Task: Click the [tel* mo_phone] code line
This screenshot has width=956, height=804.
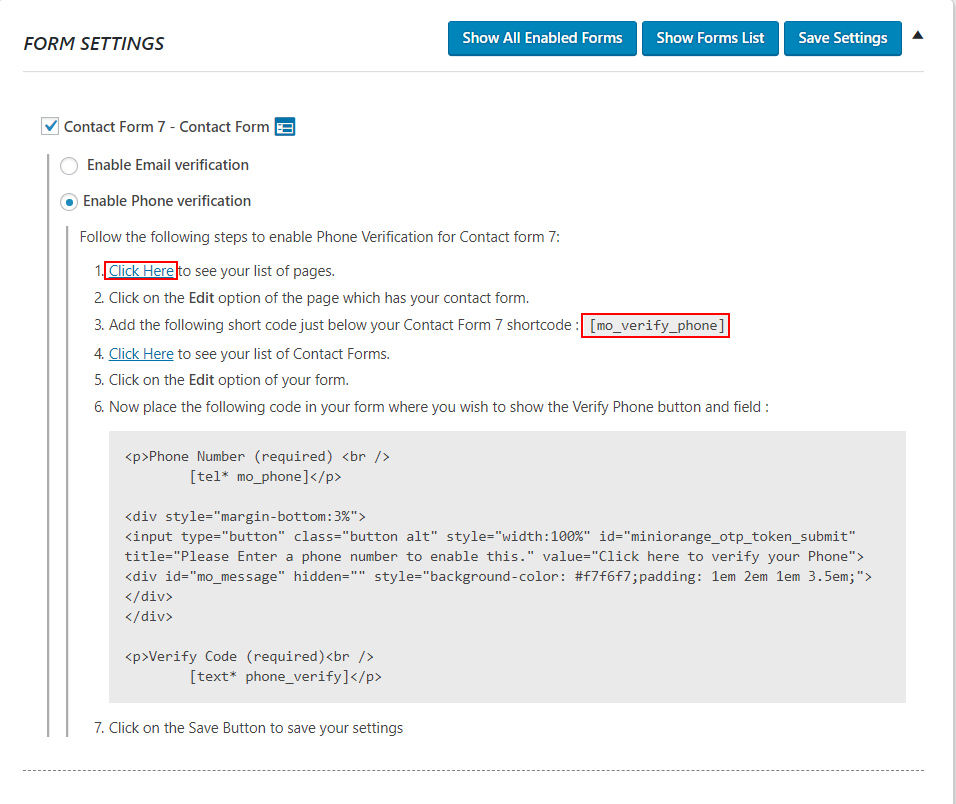Action: [265, 477]
